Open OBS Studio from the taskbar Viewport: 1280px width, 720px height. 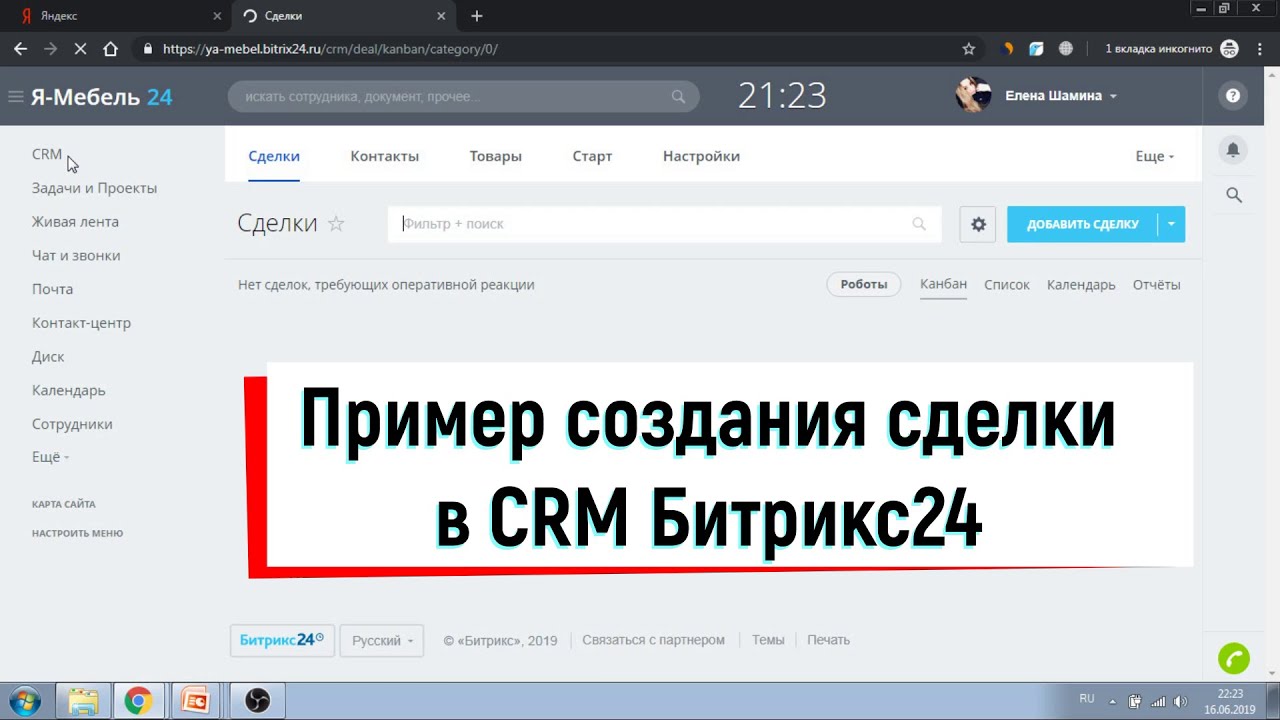pyautogui.click(x=257, y=700)
